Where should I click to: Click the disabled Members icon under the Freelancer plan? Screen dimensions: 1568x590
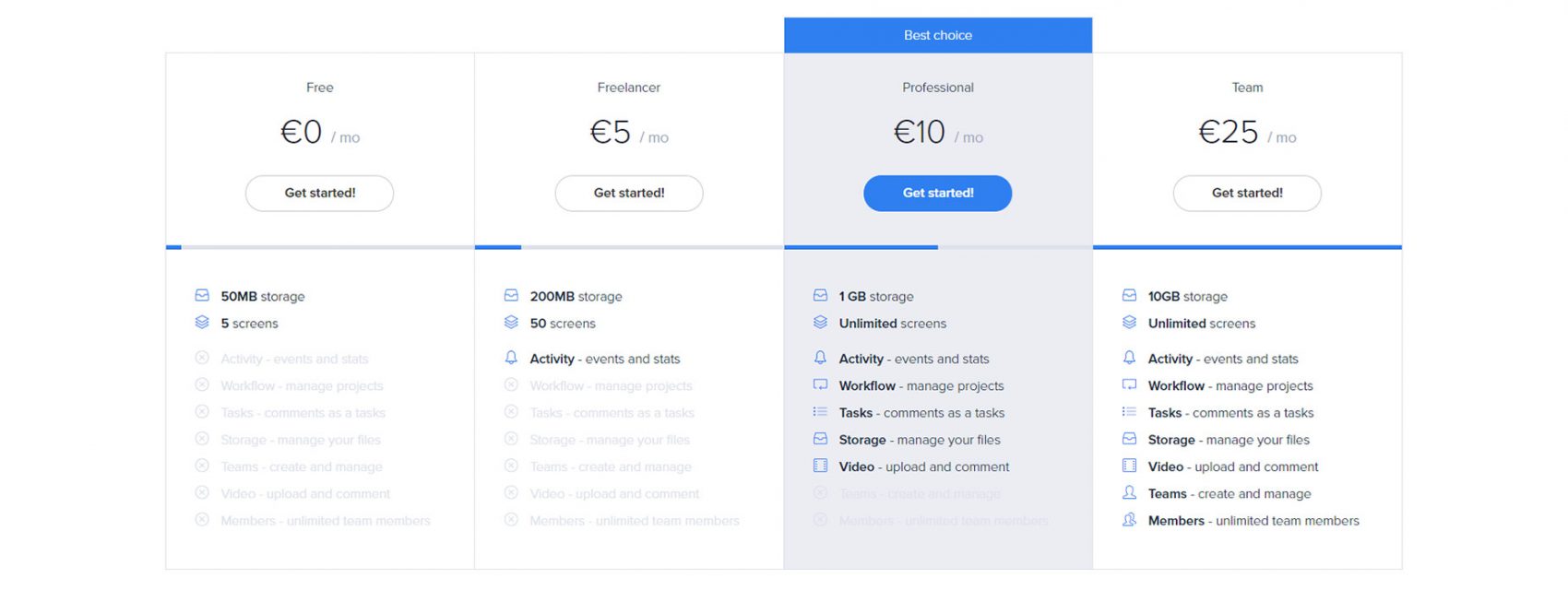(x=513, y=520)
